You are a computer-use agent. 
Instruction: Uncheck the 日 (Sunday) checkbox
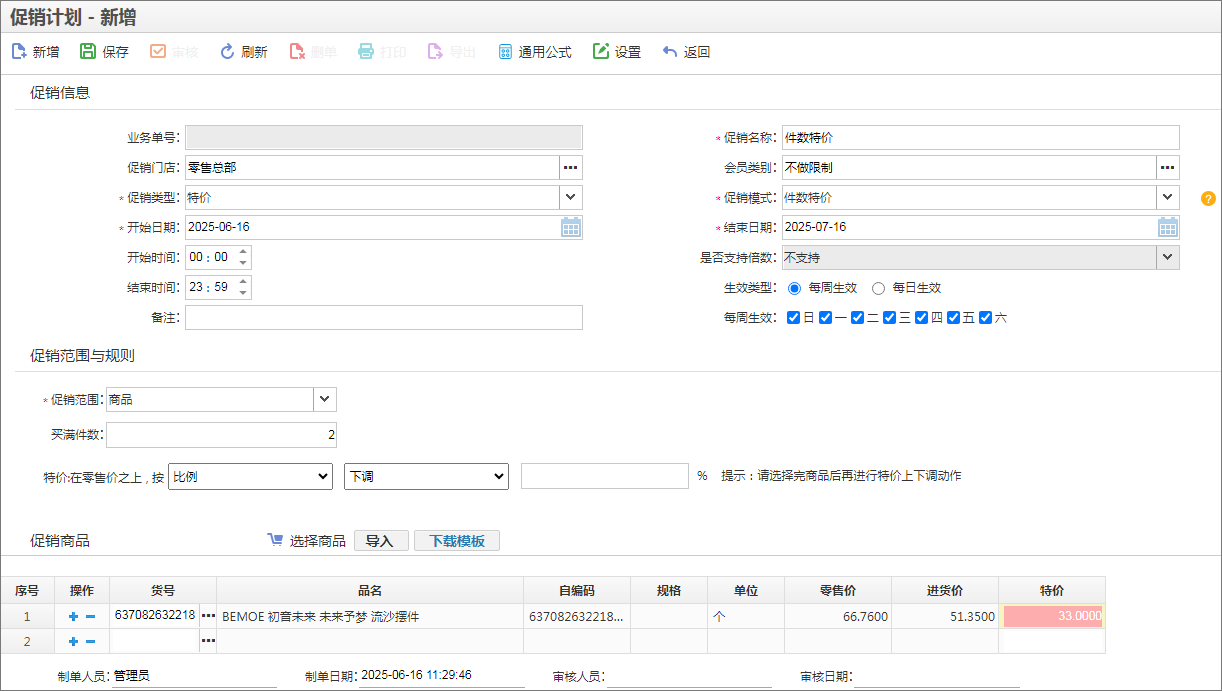coord(793,318)
